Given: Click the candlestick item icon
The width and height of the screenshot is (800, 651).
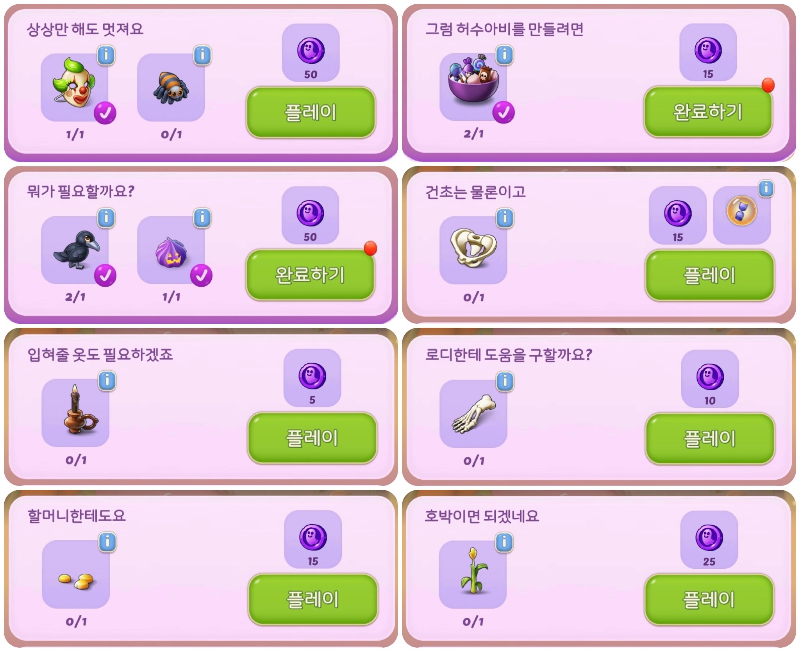Looking at the screenshot, I should pos(75,412).
